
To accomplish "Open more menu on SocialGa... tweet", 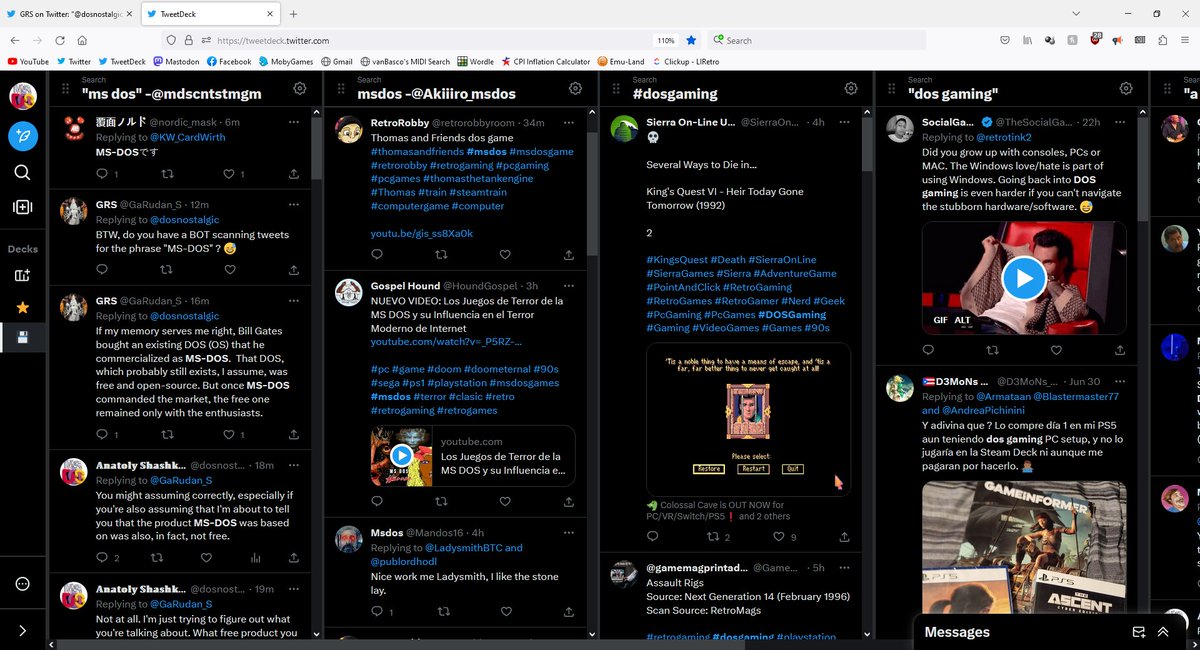I will click(1120, 122).
